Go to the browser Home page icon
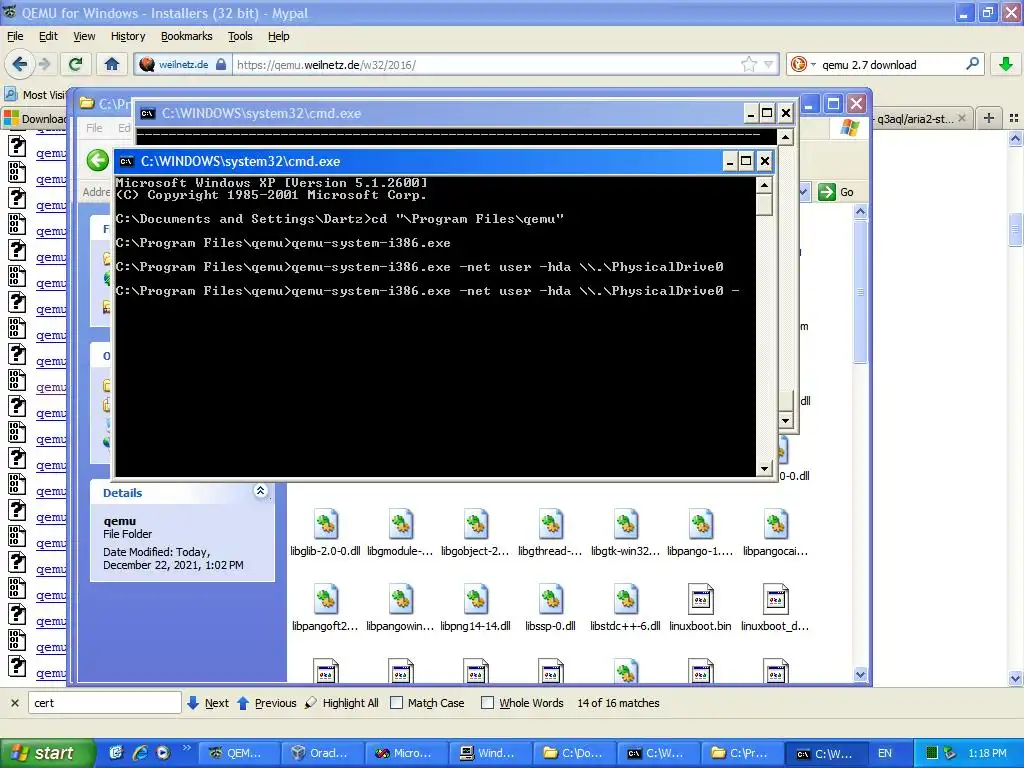Viewport: 1024px width, 768px height. pyautogui.click(x=112, y=64)
